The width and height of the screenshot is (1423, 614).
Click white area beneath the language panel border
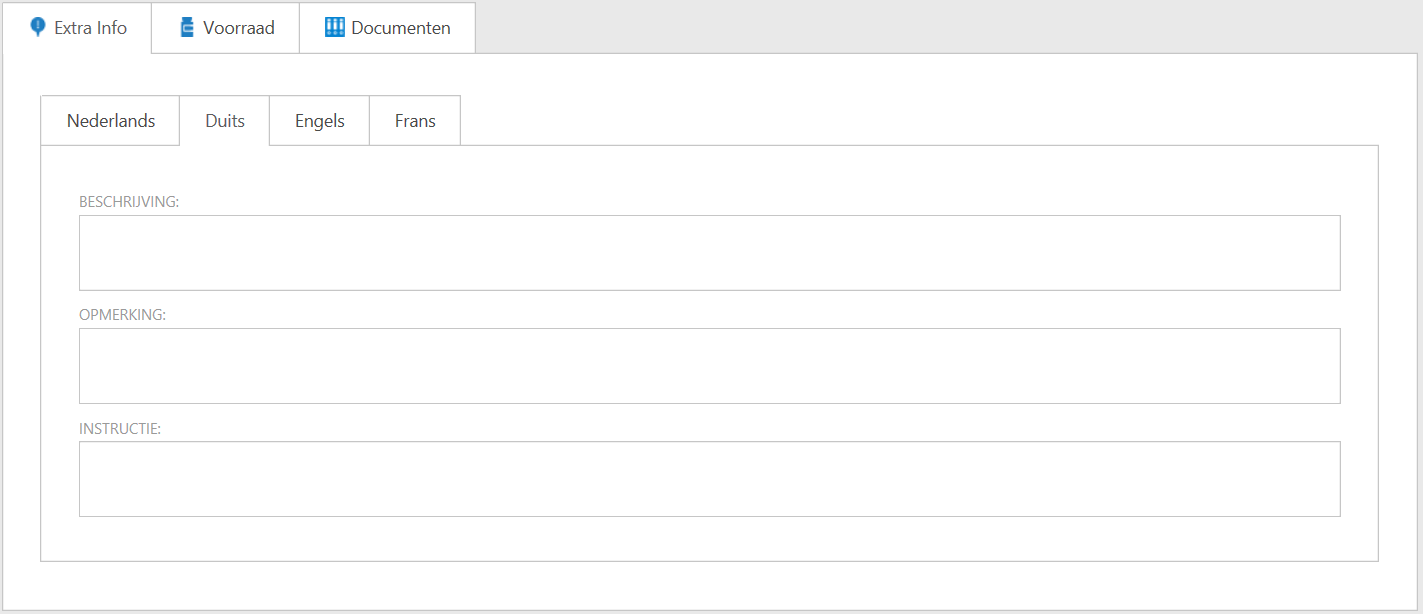(709, 585)
